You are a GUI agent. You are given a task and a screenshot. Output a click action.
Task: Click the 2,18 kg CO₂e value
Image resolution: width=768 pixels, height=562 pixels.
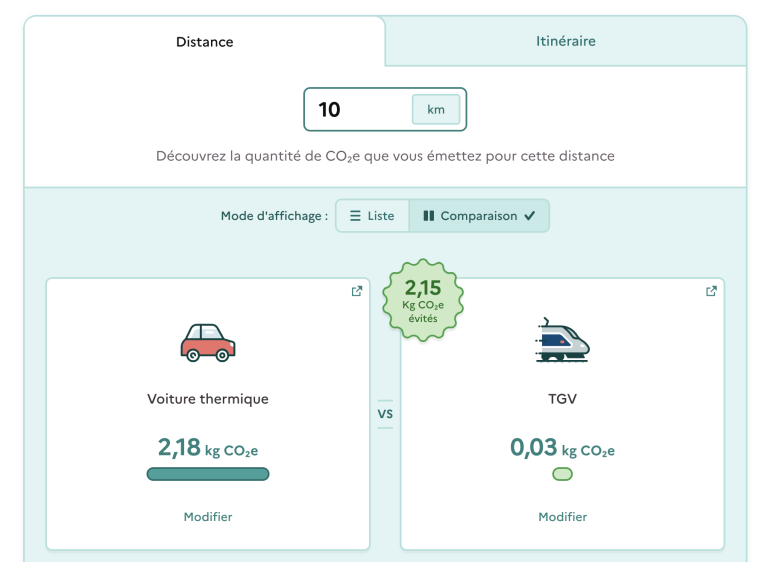[208, 448]
